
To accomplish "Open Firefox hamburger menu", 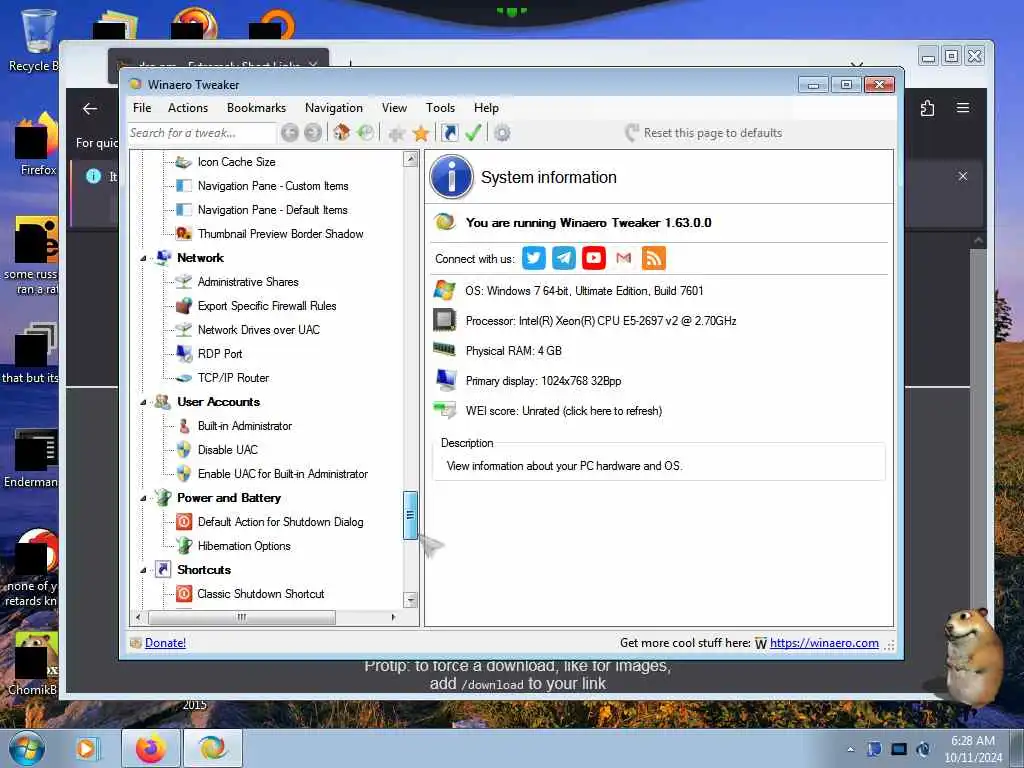I will (963, 108).
